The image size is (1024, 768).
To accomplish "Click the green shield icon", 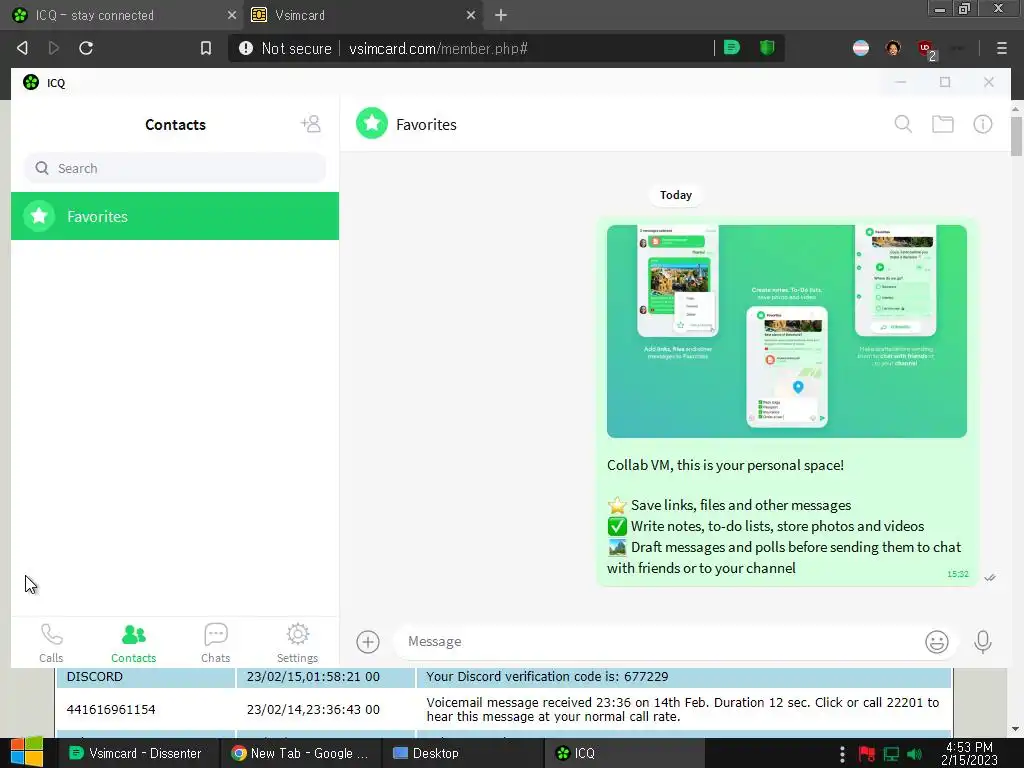I will coord(767,48).
